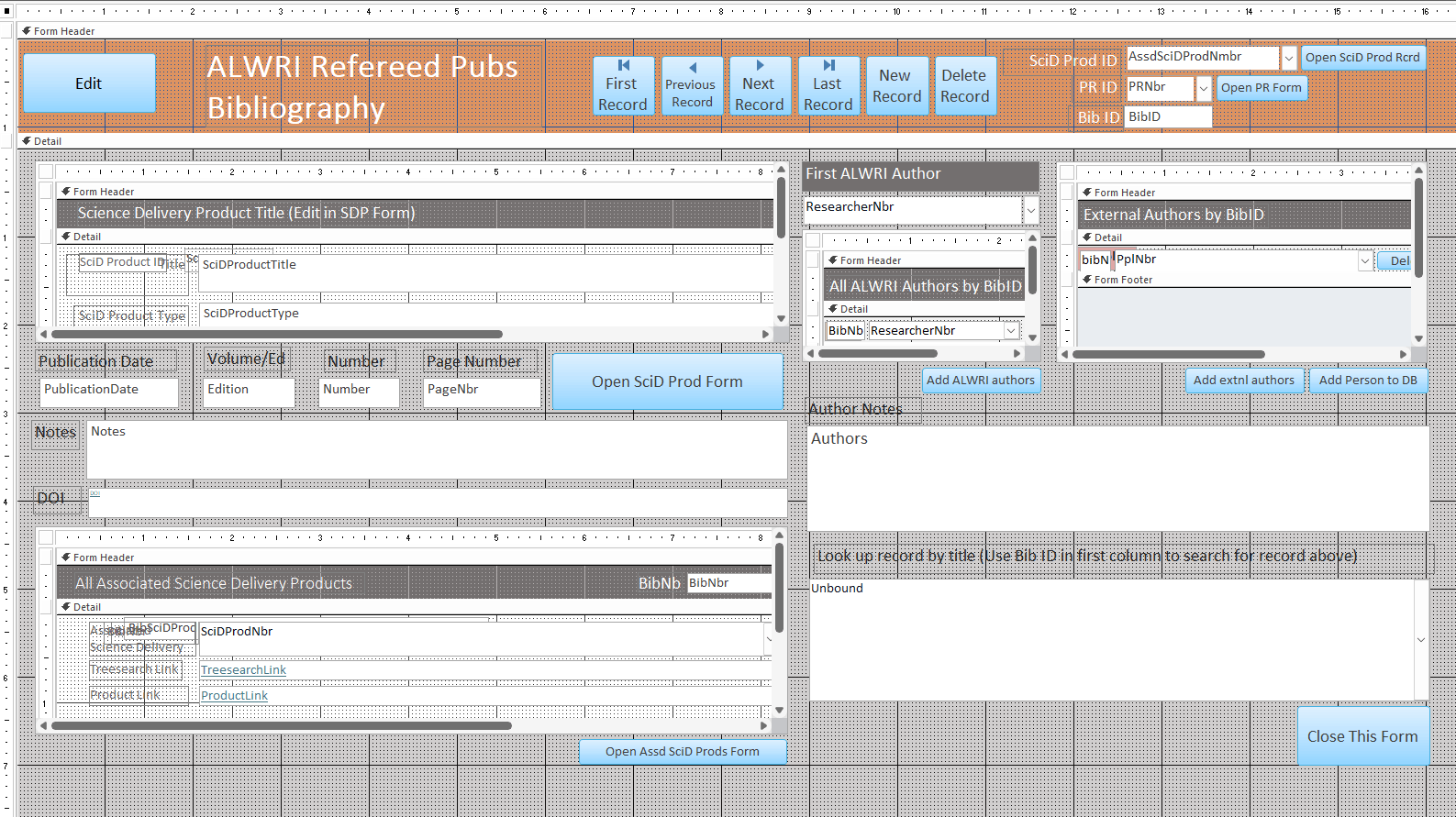Click Add ALWRI authors button
The width and height of the screenshot is (1456, 817).
pos(981,381)
